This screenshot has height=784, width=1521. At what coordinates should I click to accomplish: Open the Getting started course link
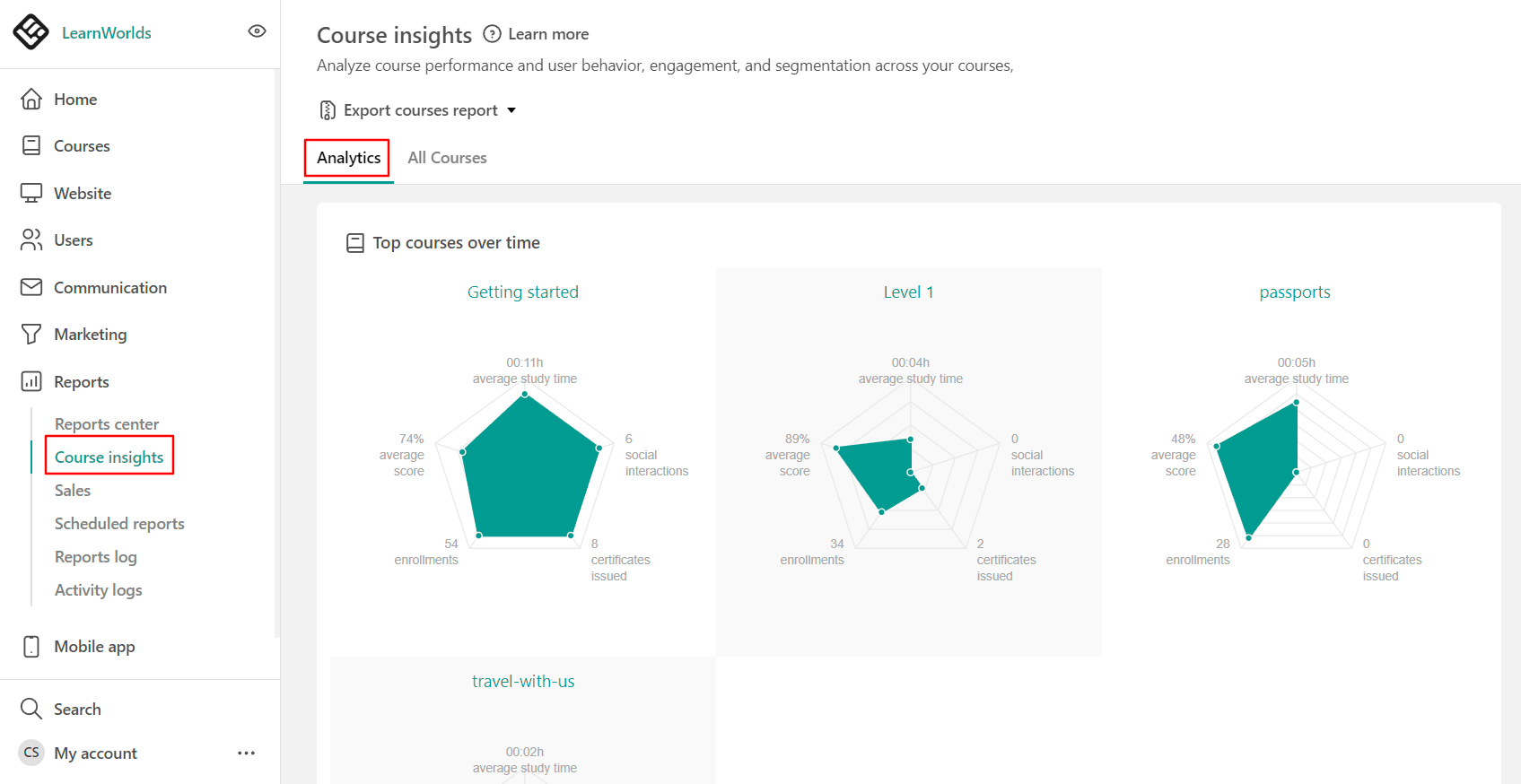pos(523,292)
